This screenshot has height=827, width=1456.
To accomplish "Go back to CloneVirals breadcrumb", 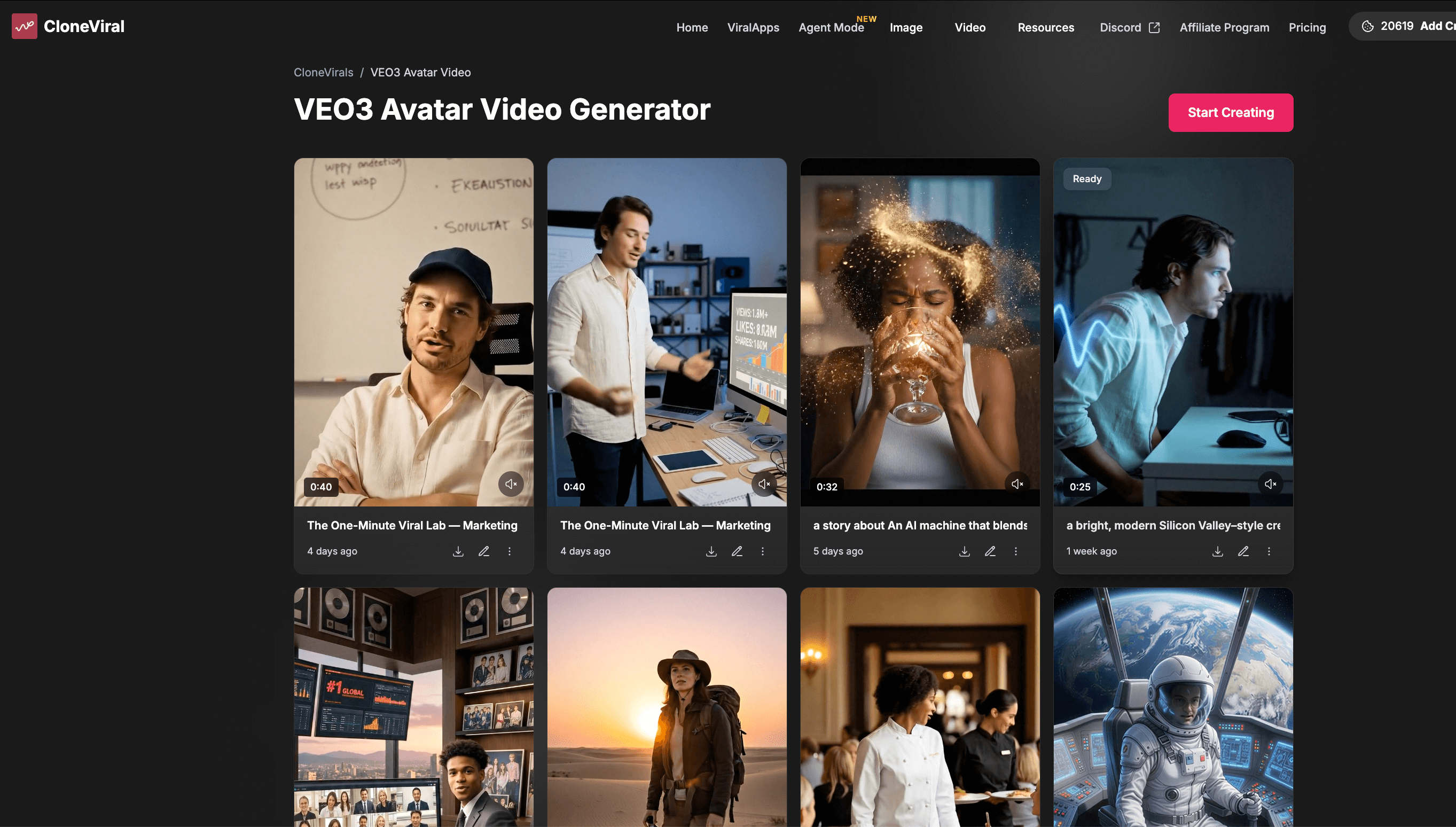I will tap(324, 72).
